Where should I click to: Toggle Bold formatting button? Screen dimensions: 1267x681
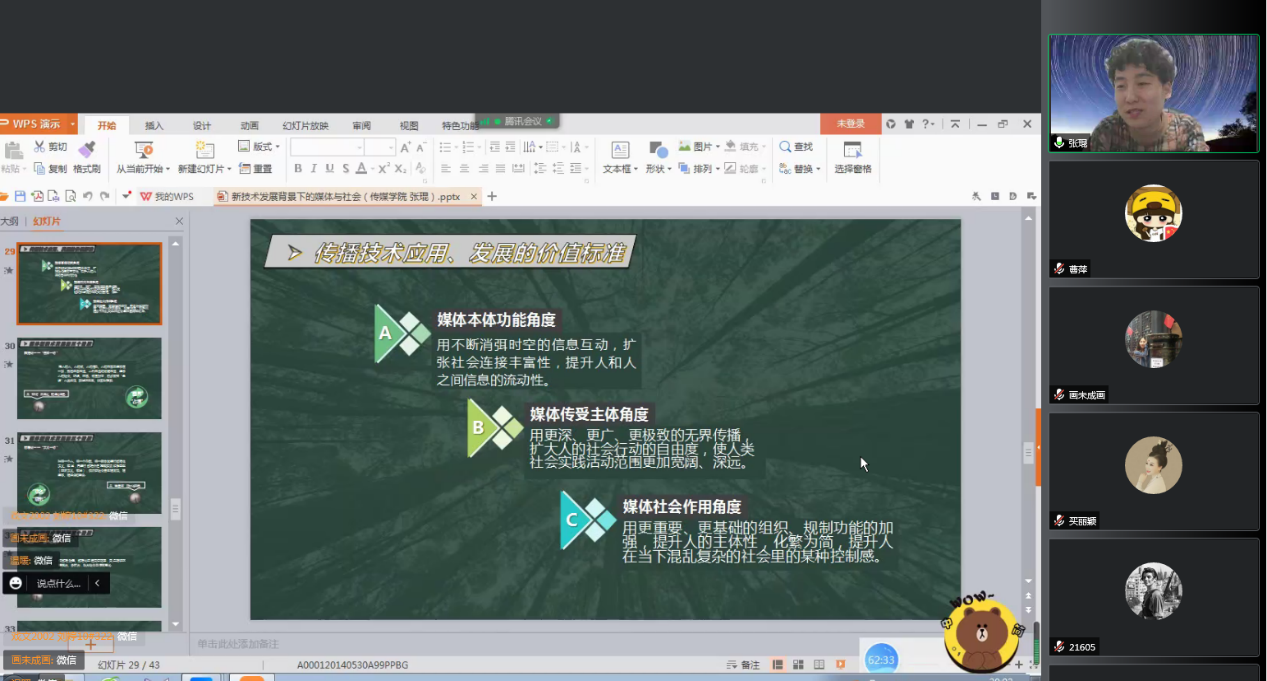[x=297, y=169]
